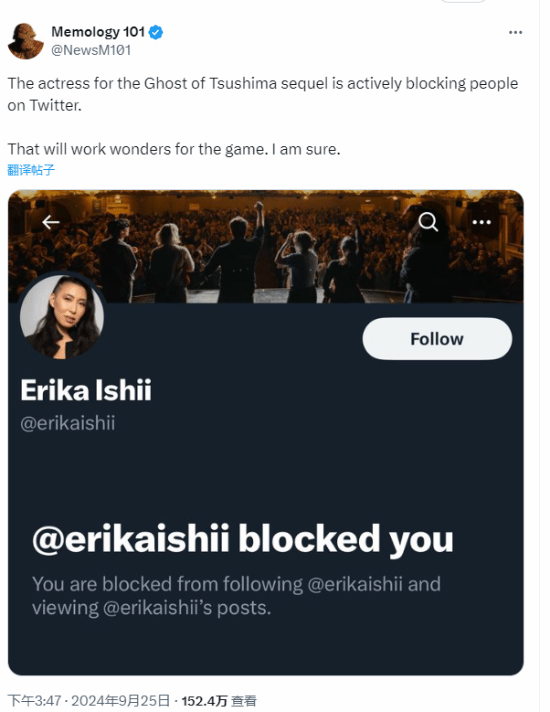
Task: Click the tweet text about Ghost of Tsushima
Action: click(263, 94)
